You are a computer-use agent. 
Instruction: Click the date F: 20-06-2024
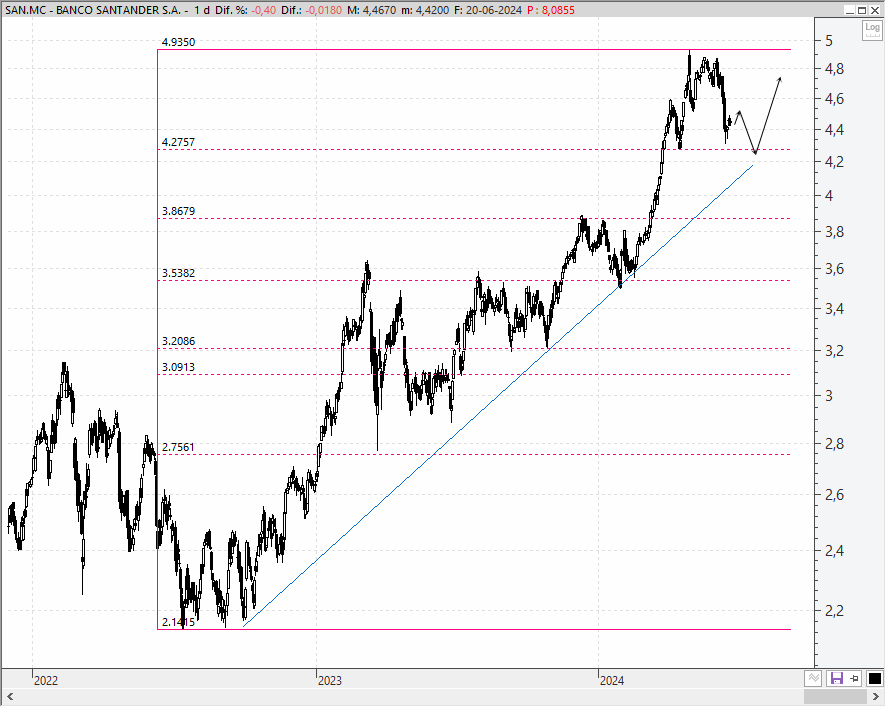pos(488,10)
